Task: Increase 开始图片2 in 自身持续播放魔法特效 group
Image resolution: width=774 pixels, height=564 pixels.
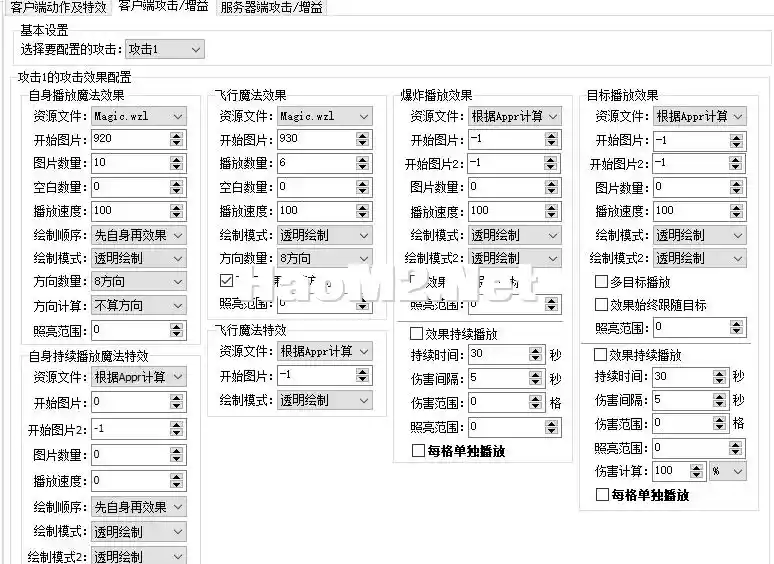Action: [x=176, y=425]
